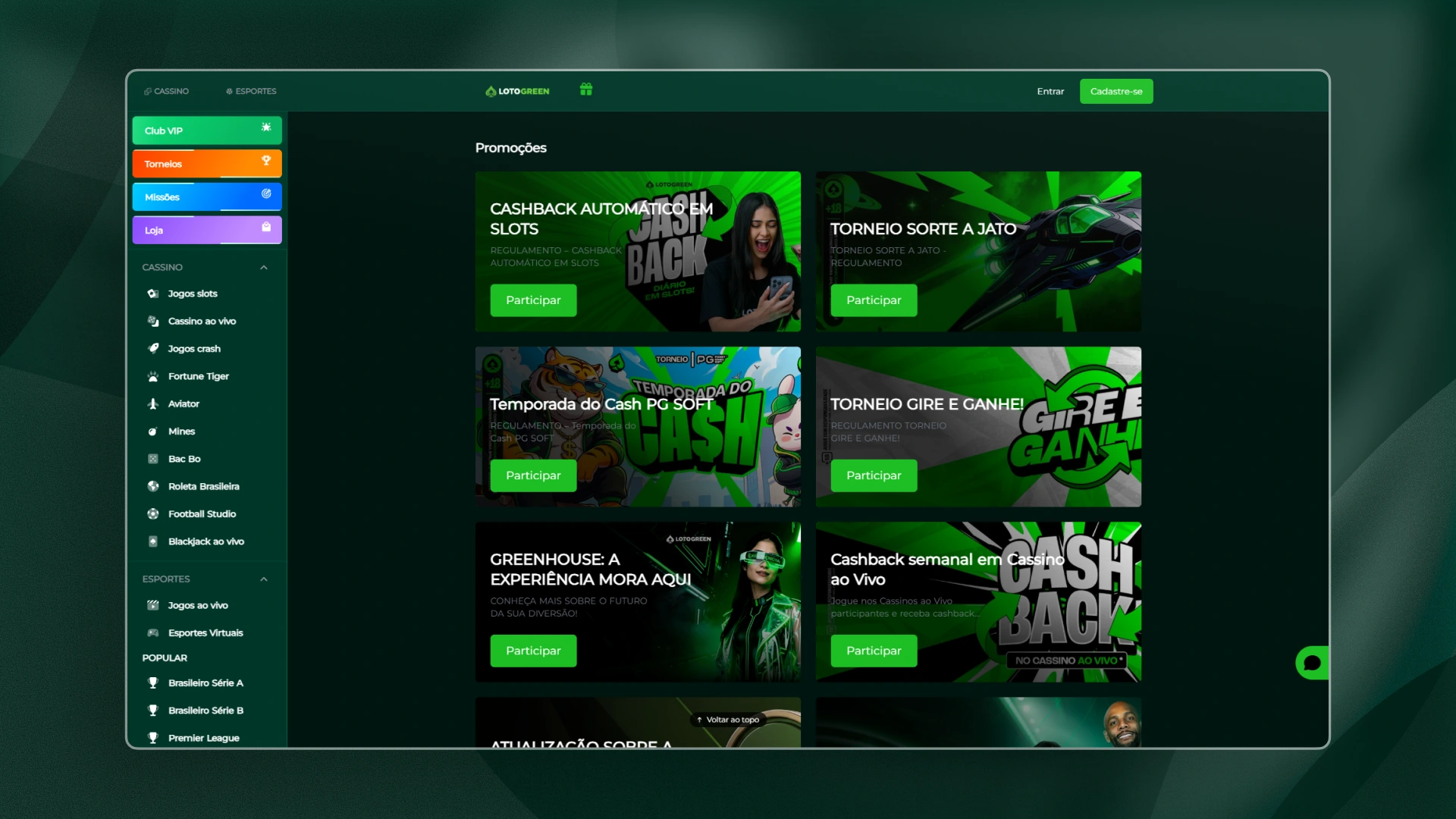Click the Bac Bo dice icon
1456x819 pixels.
(x=153, y=459)
